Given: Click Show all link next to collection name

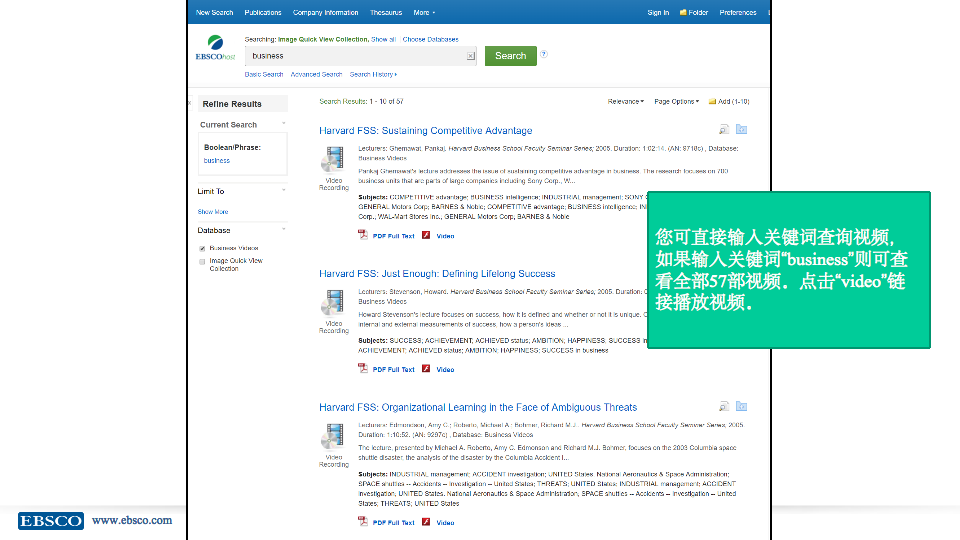Looking at the screenshot, I should click(x=383, y=39).
